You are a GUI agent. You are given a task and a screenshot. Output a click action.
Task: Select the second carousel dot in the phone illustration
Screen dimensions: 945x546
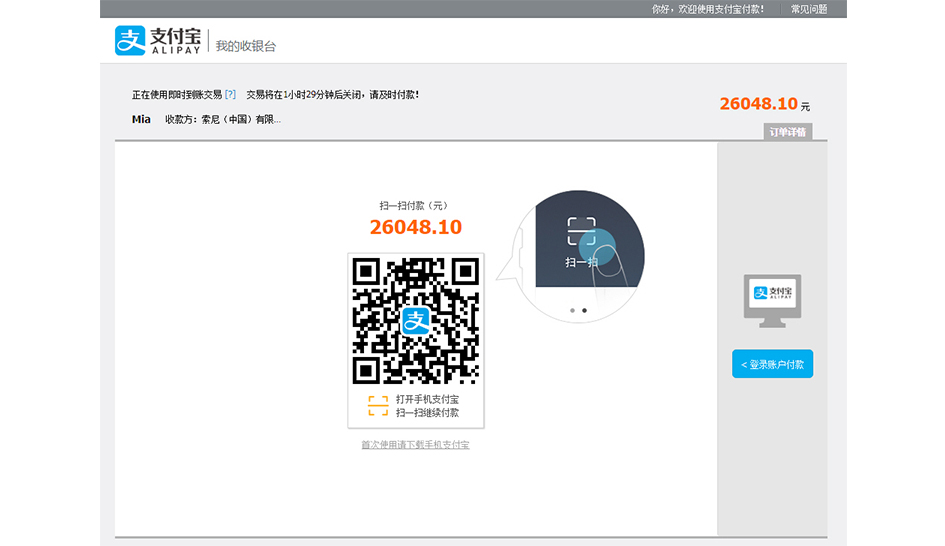(585, 310)
